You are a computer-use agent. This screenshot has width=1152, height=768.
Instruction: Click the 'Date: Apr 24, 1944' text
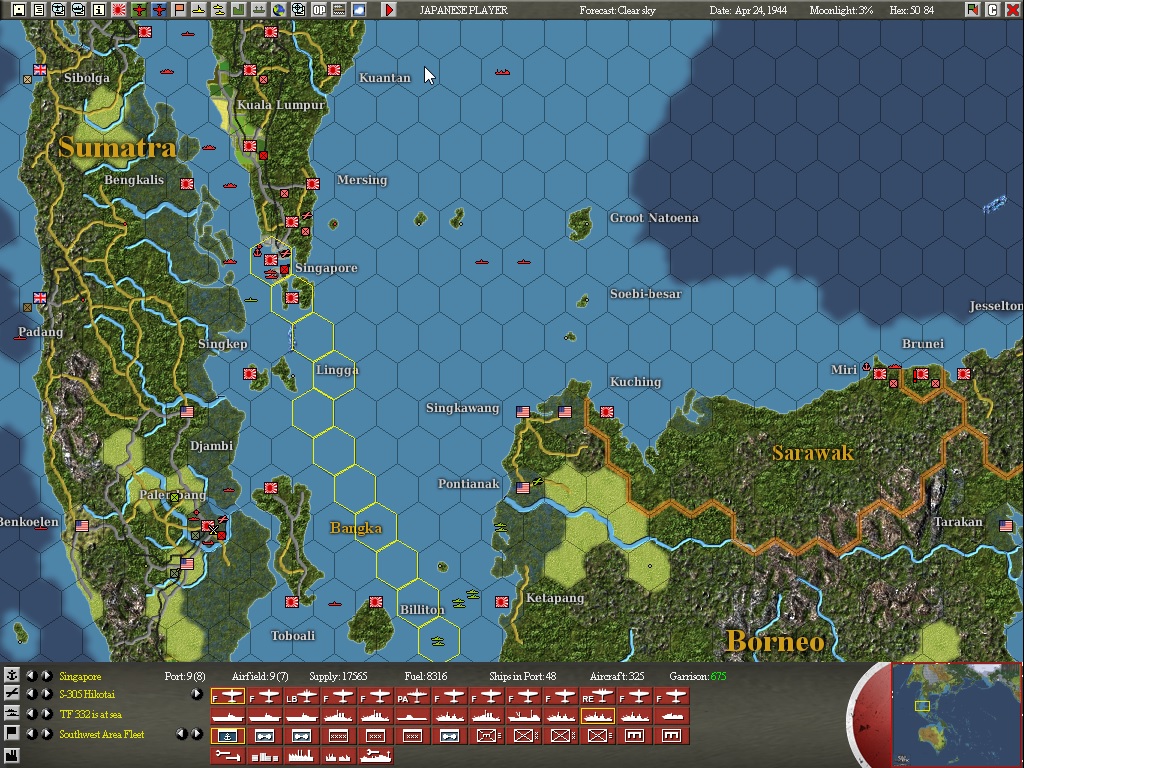[x=748, y=10]
